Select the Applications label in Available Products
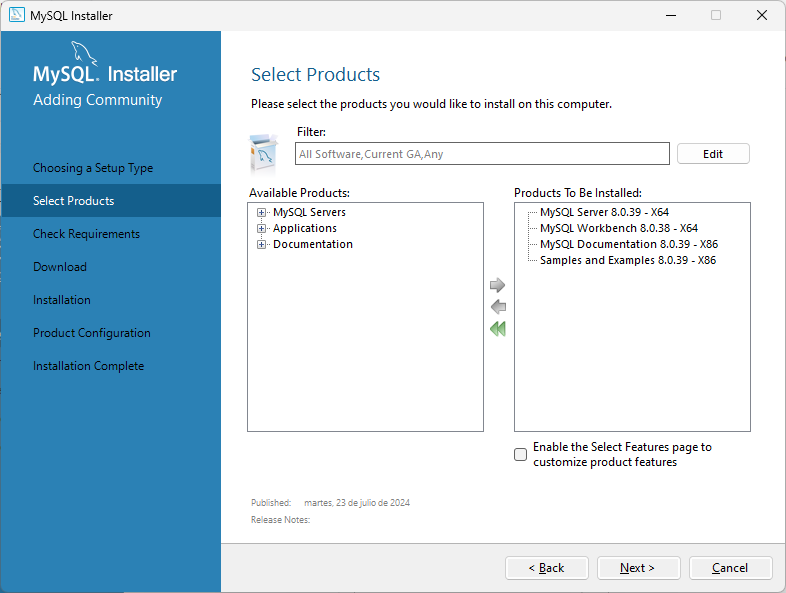 (305, 228)
